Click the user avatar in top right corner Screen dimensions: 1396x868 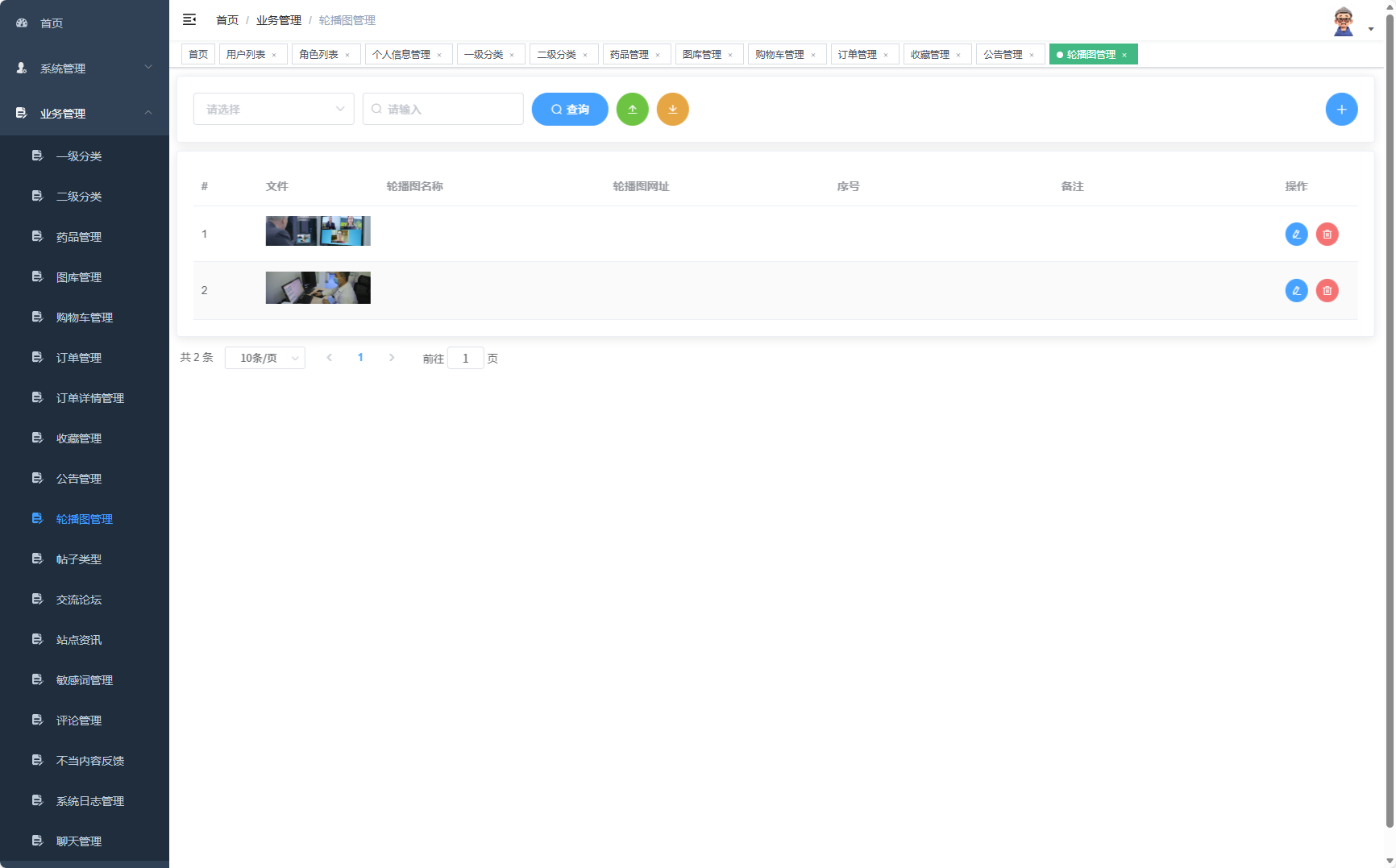point(1344,20)
